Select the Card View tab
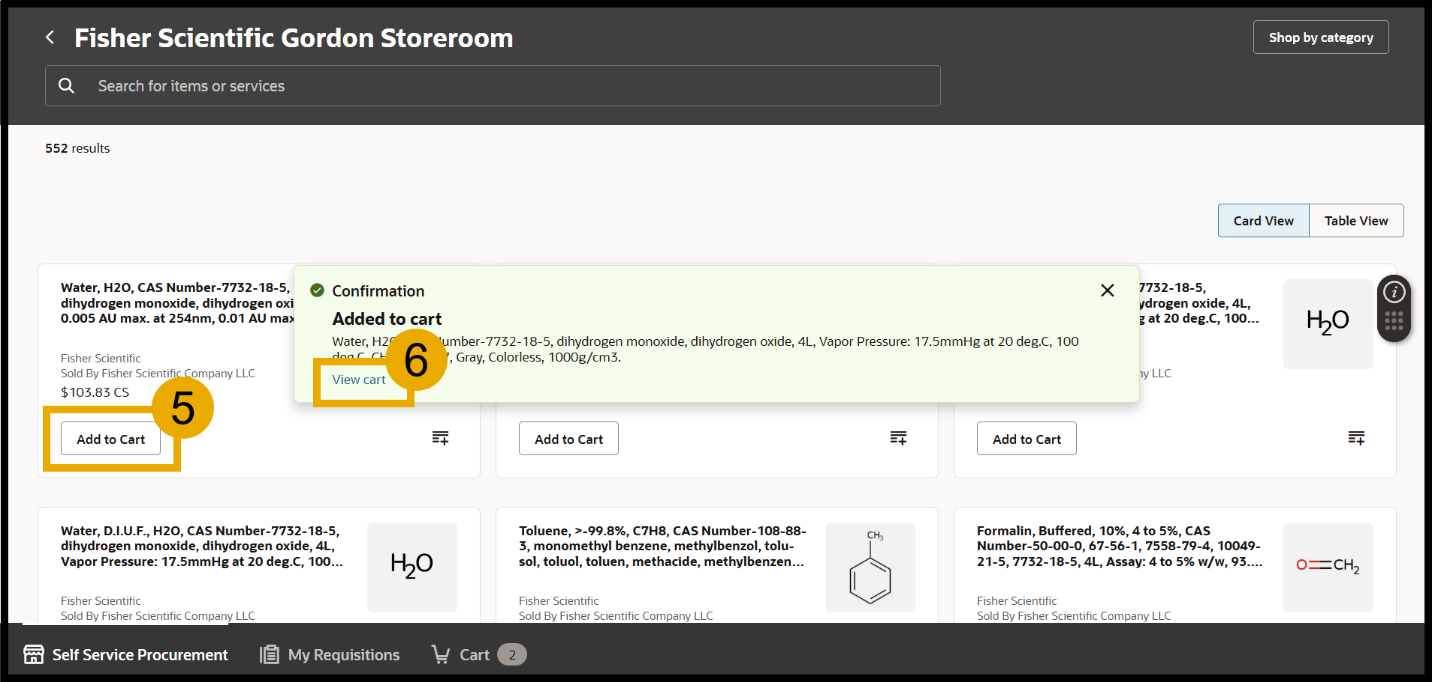The image size is (1432, 682). [1263, 220]
